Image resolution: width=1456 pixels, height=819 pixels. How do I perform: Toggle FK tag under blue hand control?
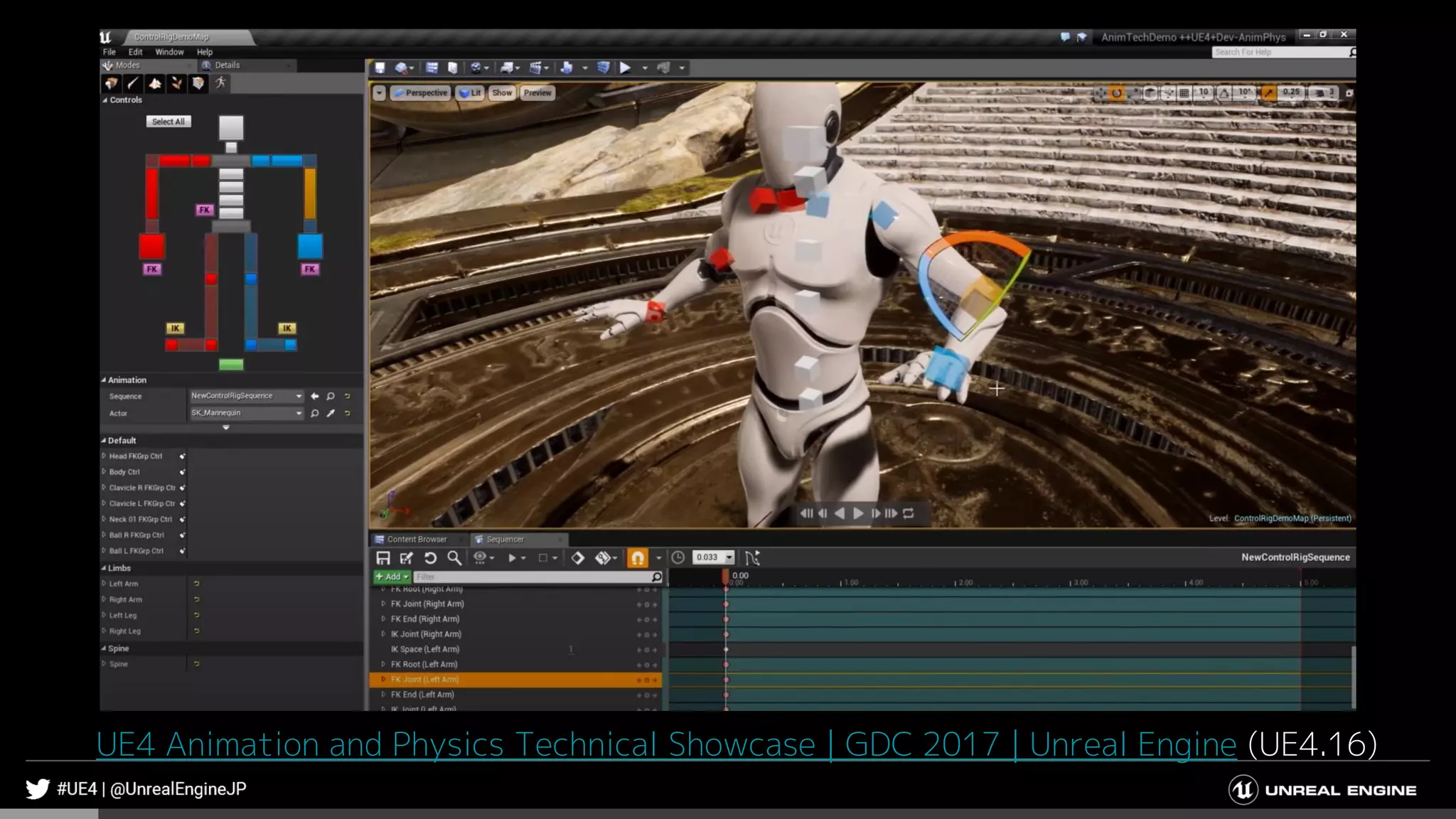tap(310, 269)
